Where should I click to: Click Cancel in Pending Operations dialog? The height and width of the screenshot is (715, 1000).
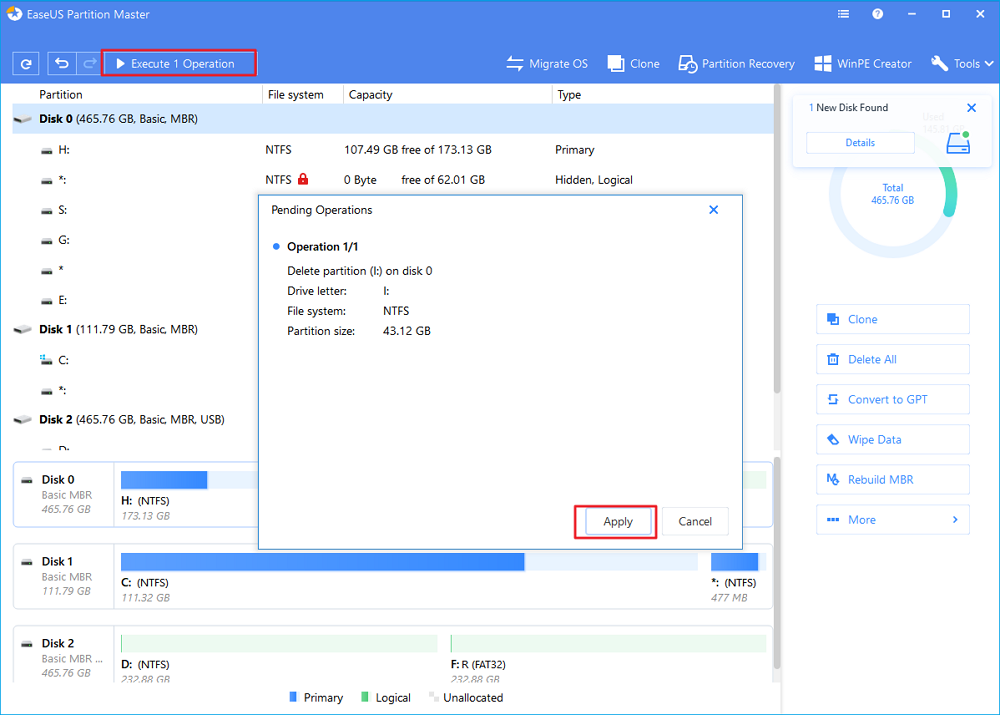point(695,522)
